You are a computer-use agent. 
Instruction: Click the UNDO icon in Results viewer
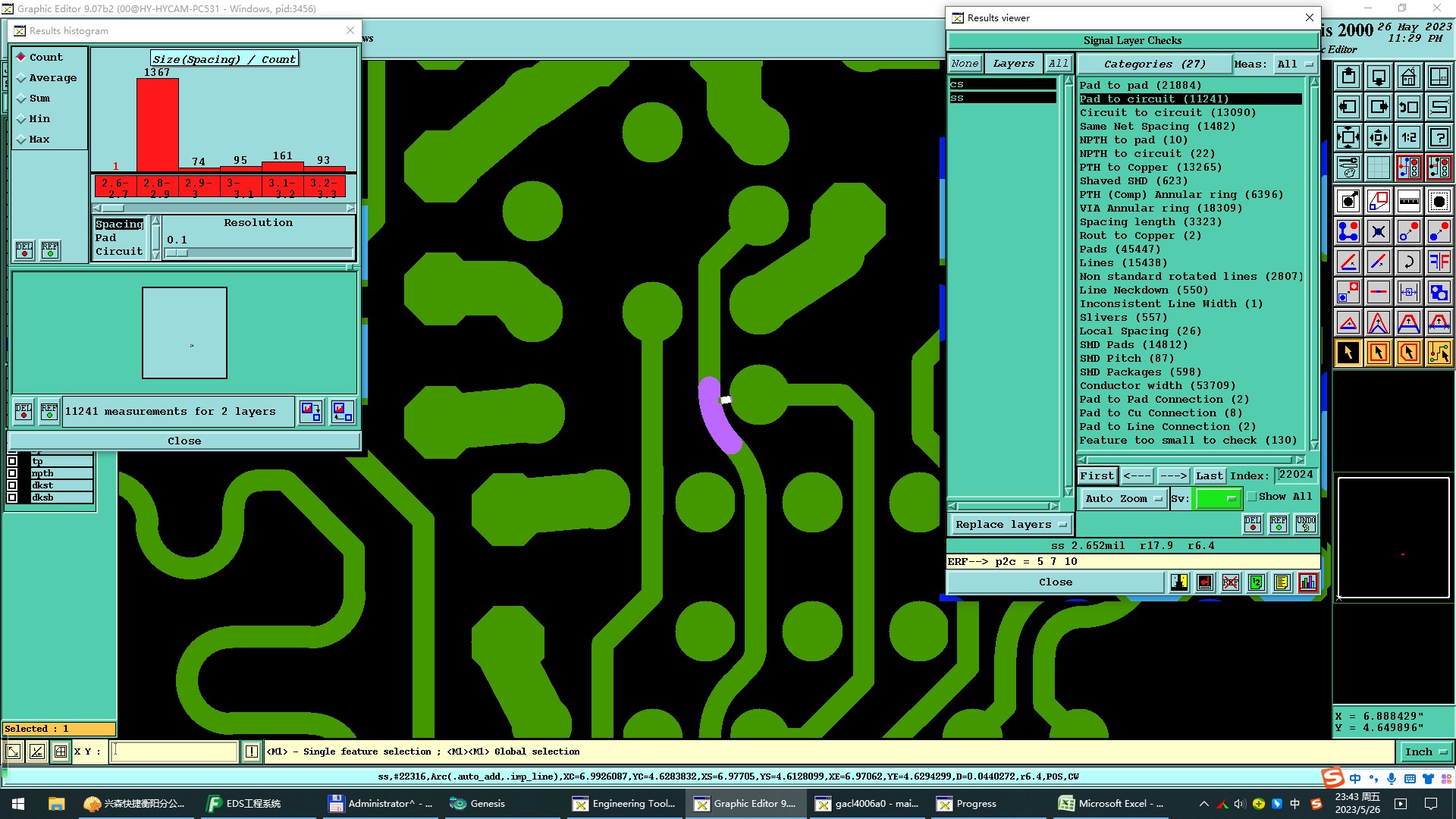(1305, 524)
